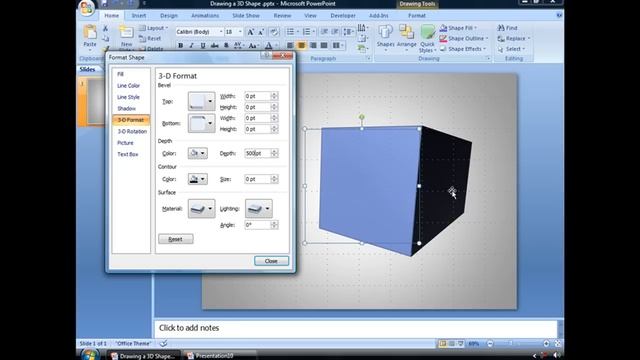Open the Select dropdown in Editing
The image size is (640, 360).
click(x=511, y=49)
